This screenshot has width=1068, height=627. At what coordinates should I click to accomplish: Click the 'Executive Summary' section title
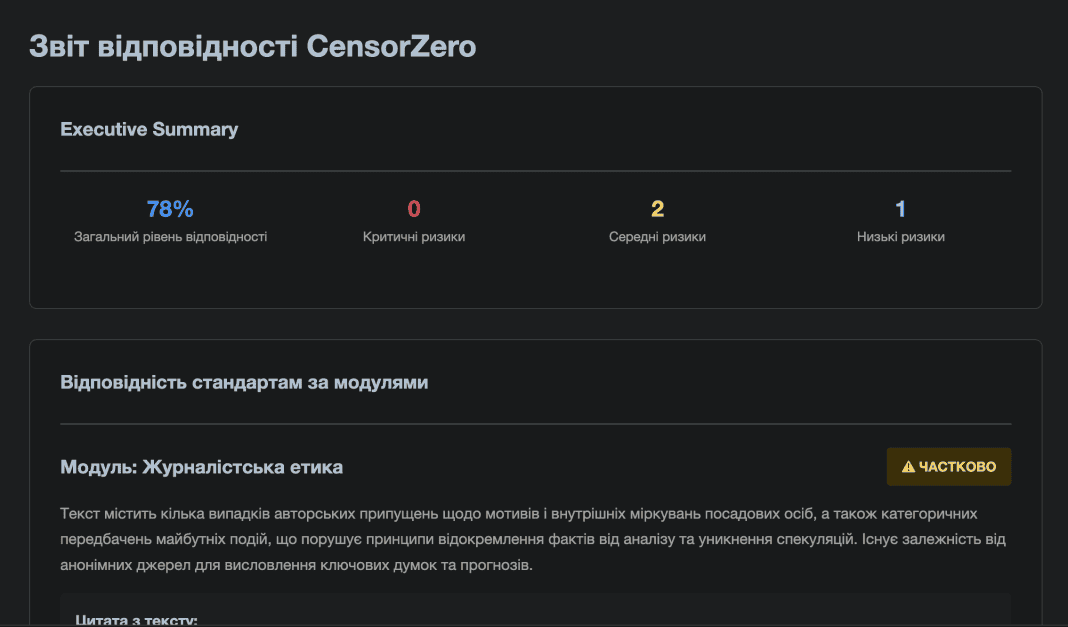click(149, 129)
